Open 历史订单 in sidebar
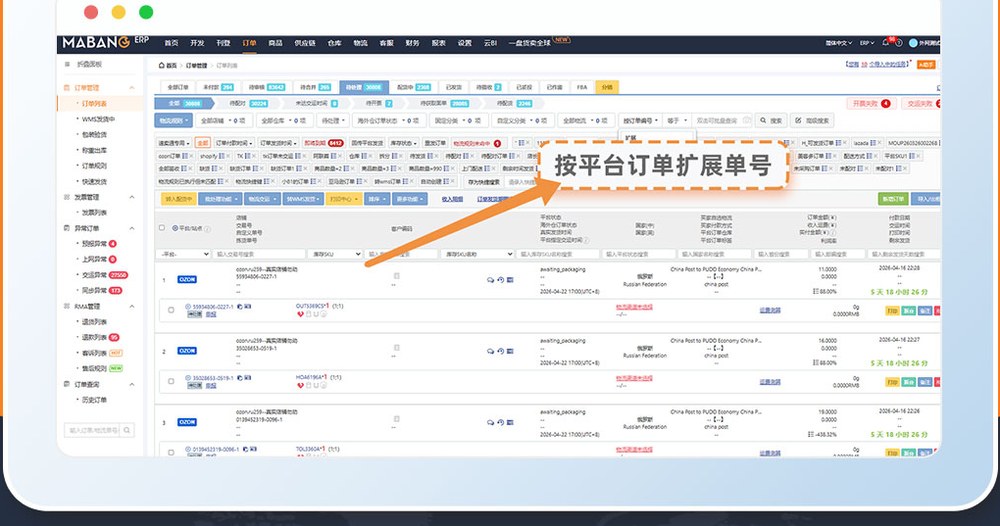1000x526 pixels. [x=94, y=400]
